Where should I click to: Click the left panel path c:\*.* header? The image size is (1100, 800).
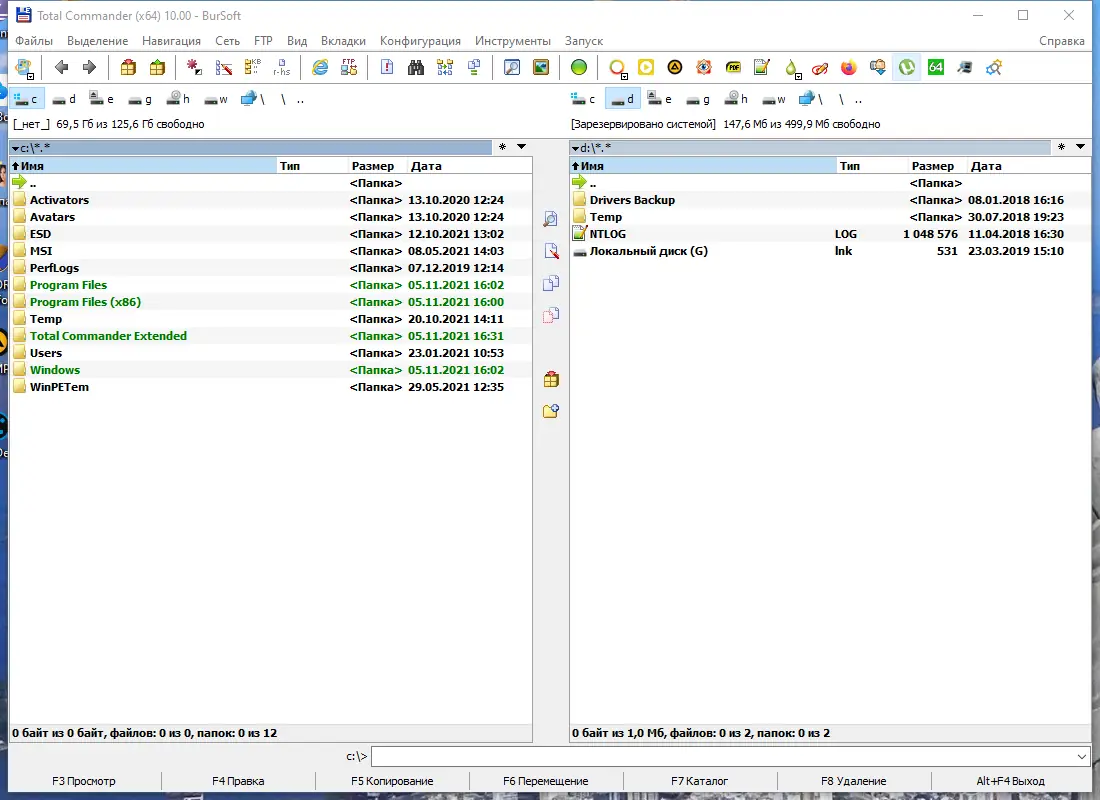click(x=250, y=147)
